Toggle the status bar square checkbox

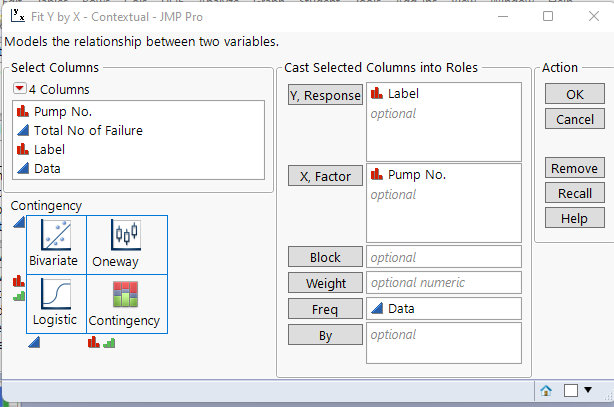click(569, 390)
